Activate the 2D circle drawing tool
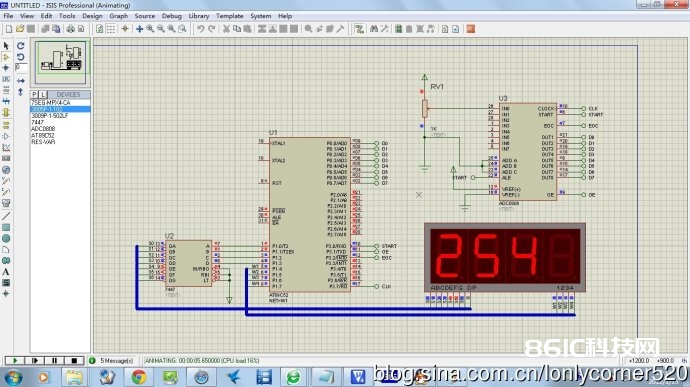Image resolution: width=690 pixels, height=387 pixels. [x=6, y=238]
